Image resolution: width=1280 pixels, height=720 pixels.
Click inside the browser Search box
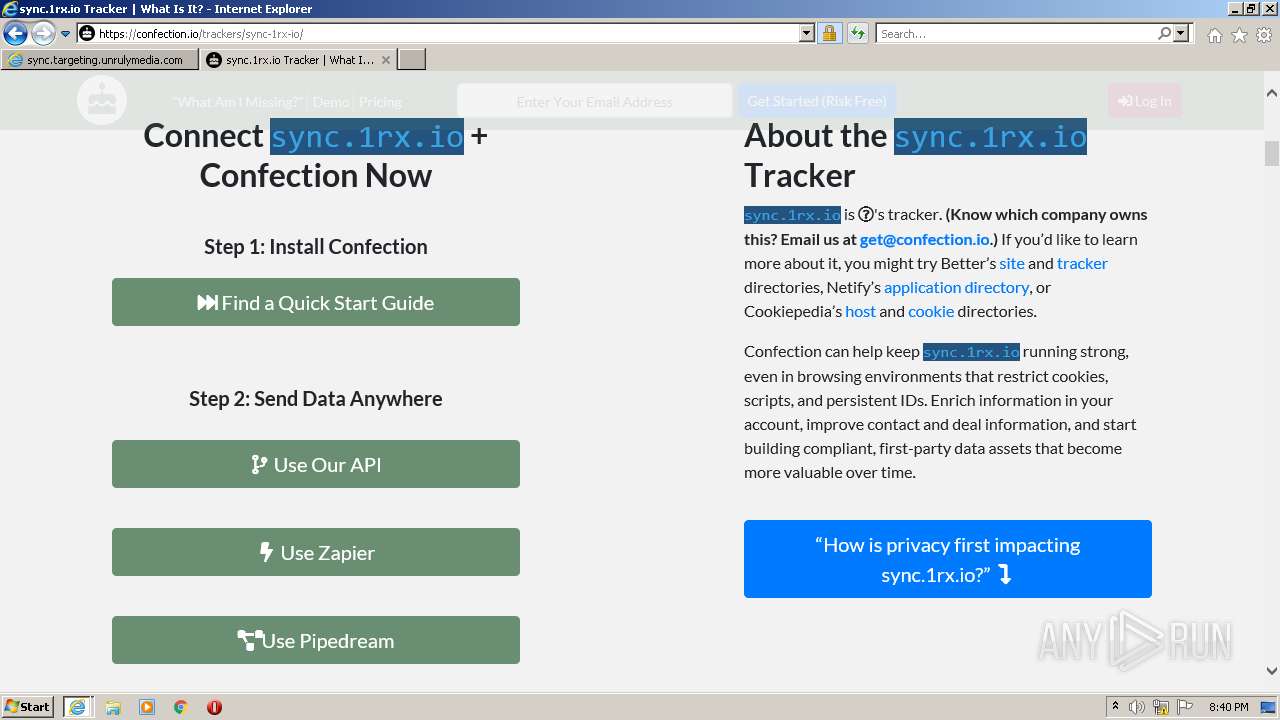[x=1015, y=33]
